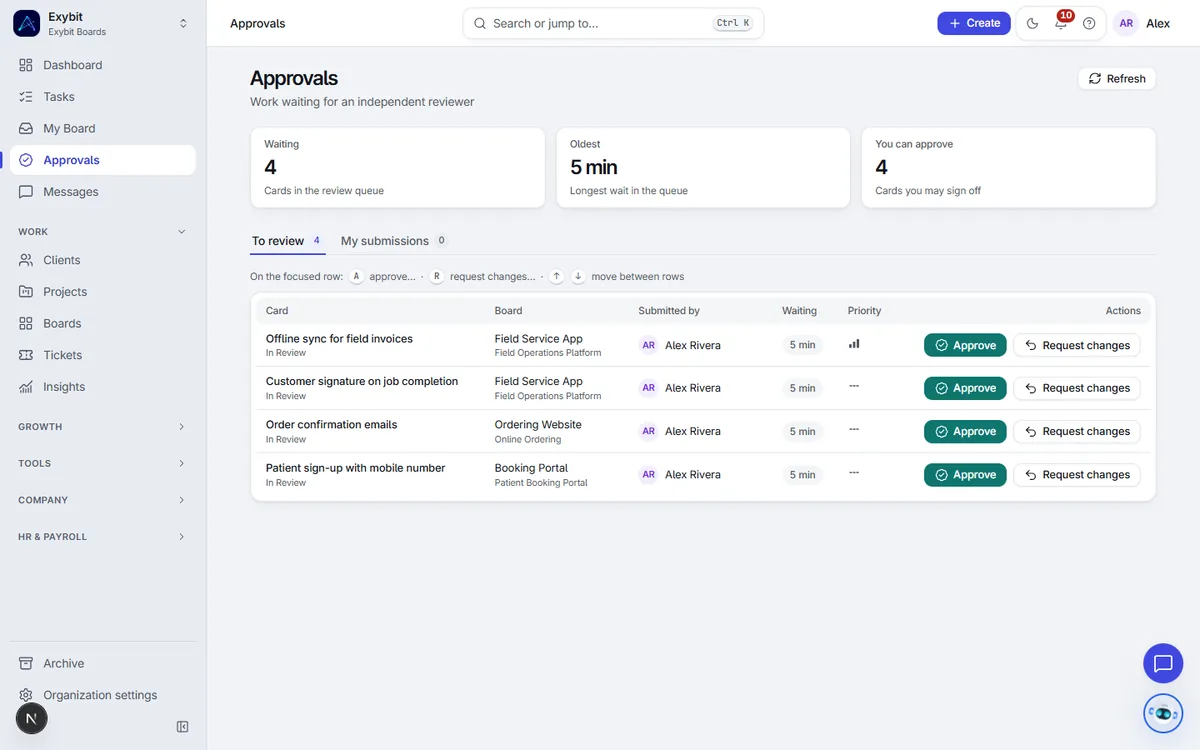Click the Tasks checklist icon
Screen dimensions: 1200x750
tap(26, 97)
